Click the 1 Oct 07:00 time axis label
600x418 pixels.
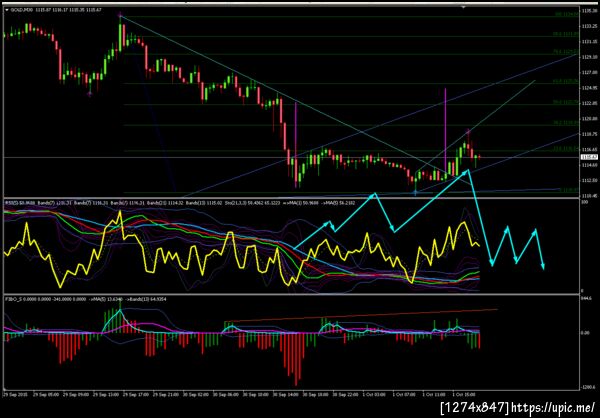point(404,394)
